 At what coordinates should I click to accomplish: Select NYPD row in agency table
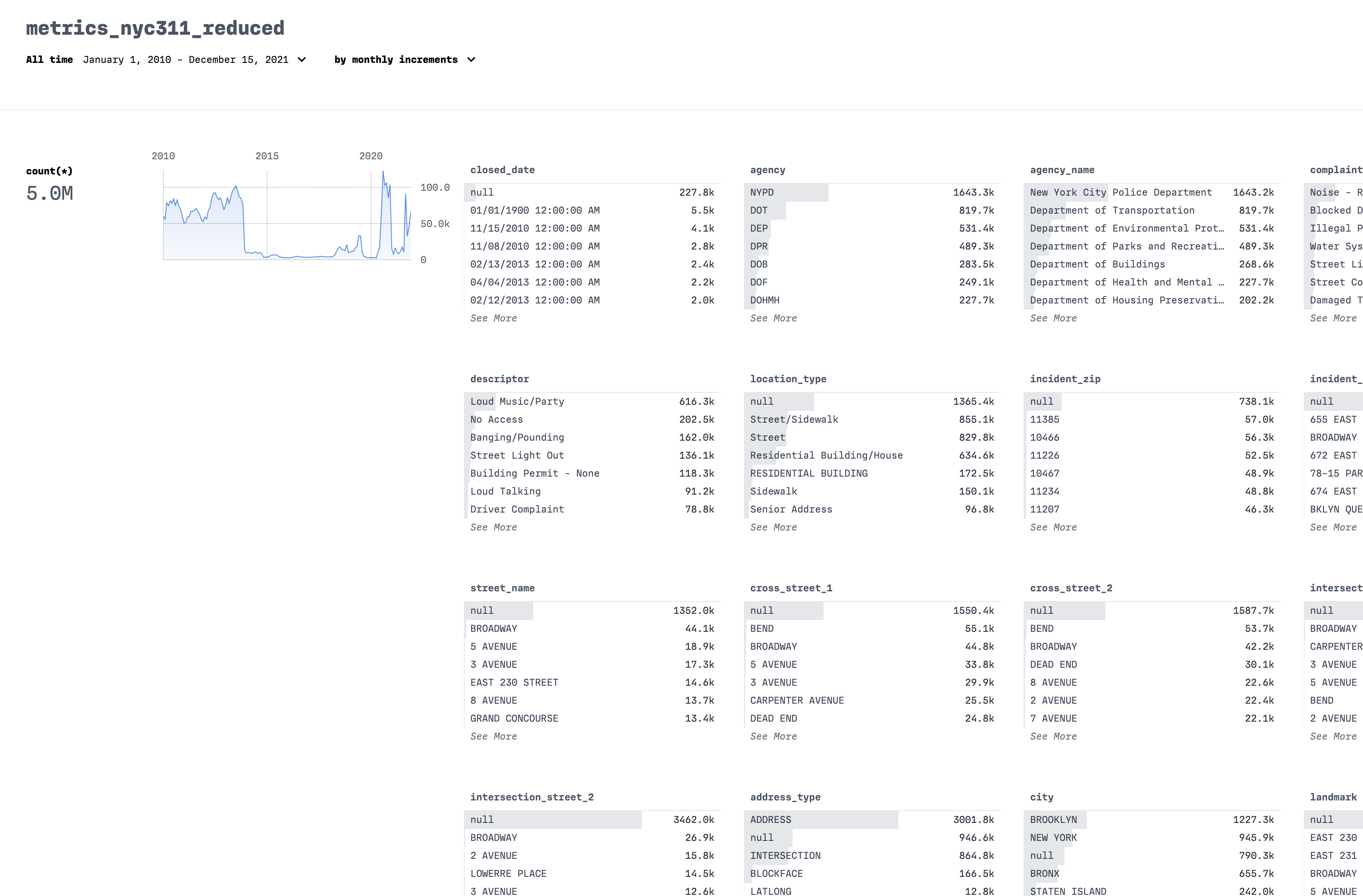point(872,192)
